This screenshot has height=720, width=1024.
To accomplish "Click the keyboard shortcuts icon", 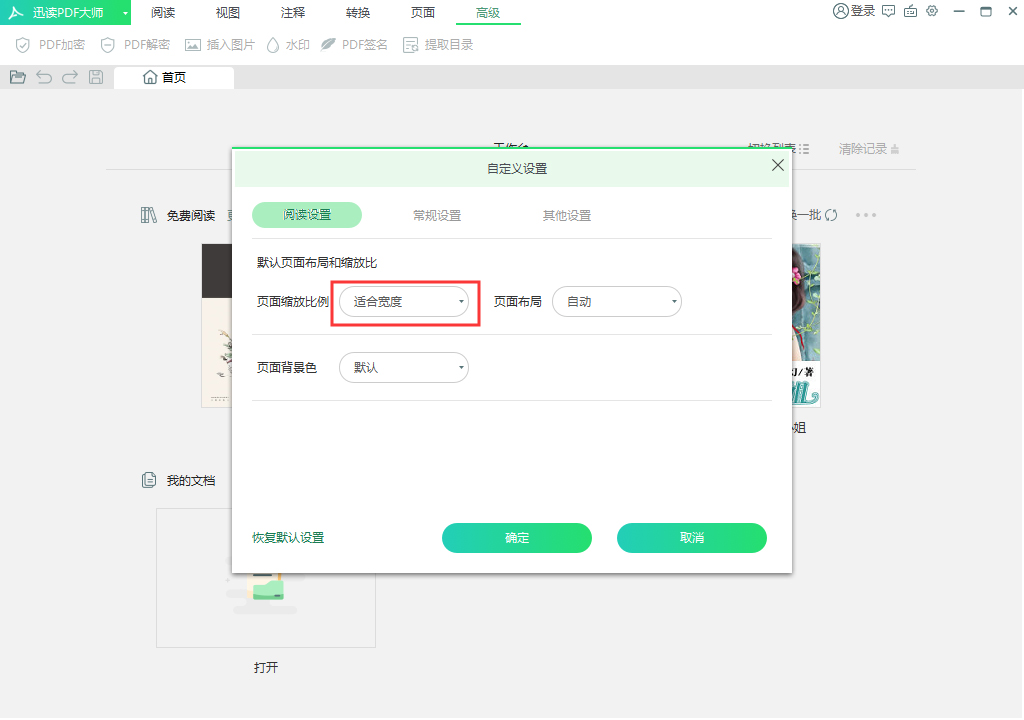I will 910,12.
